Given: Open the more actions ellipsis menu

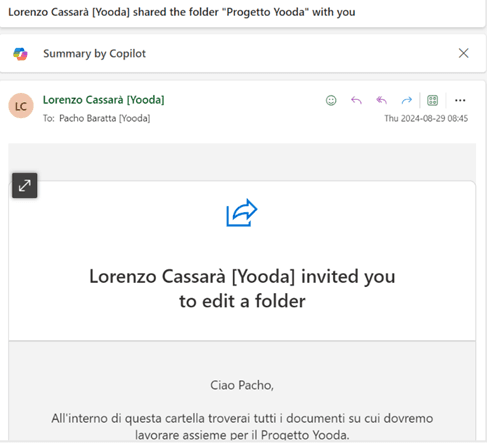Looking at the screenshot, I should pyautogui.click(x=460, y=100).
